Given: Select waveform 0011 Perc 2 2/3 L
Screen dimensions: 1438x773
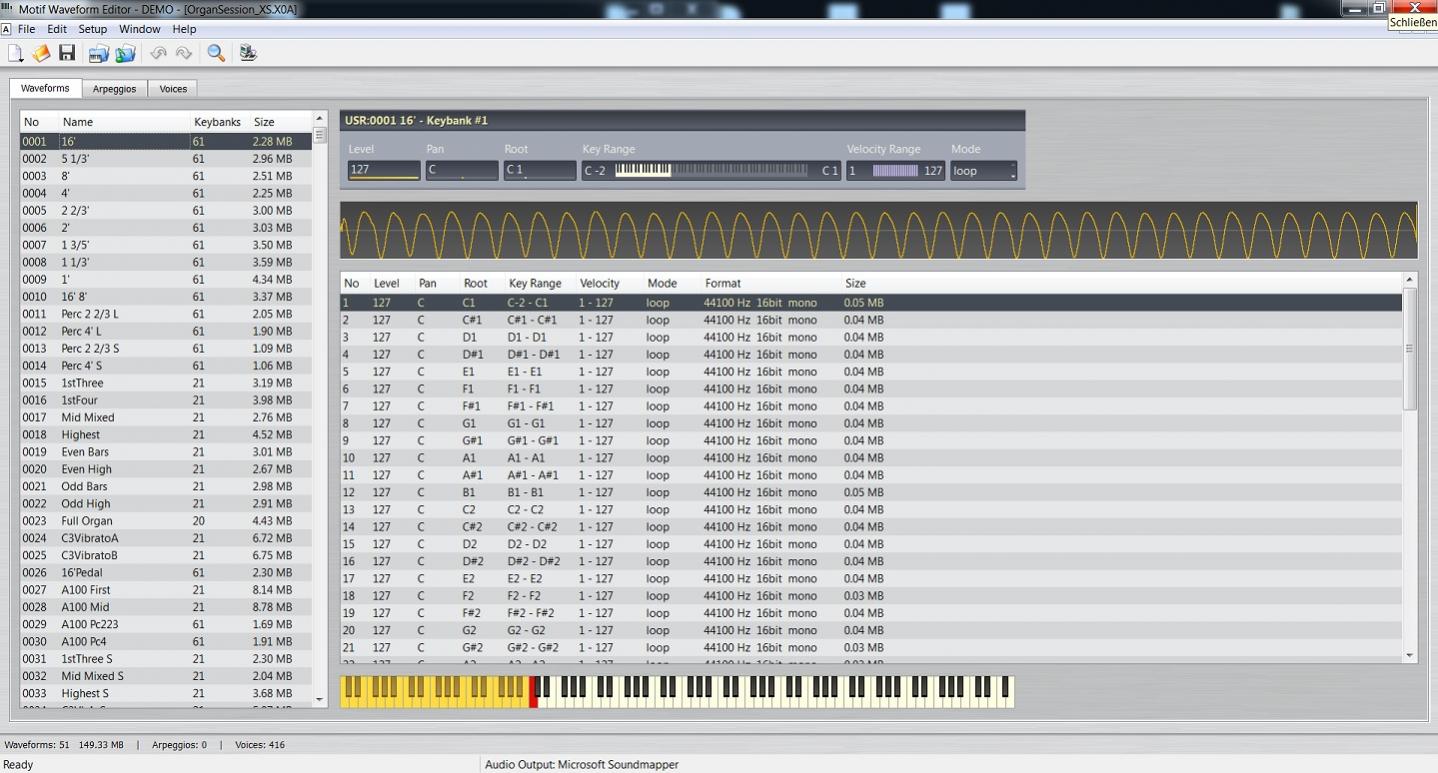Looking at the screenshot, I should coord(166,314).
